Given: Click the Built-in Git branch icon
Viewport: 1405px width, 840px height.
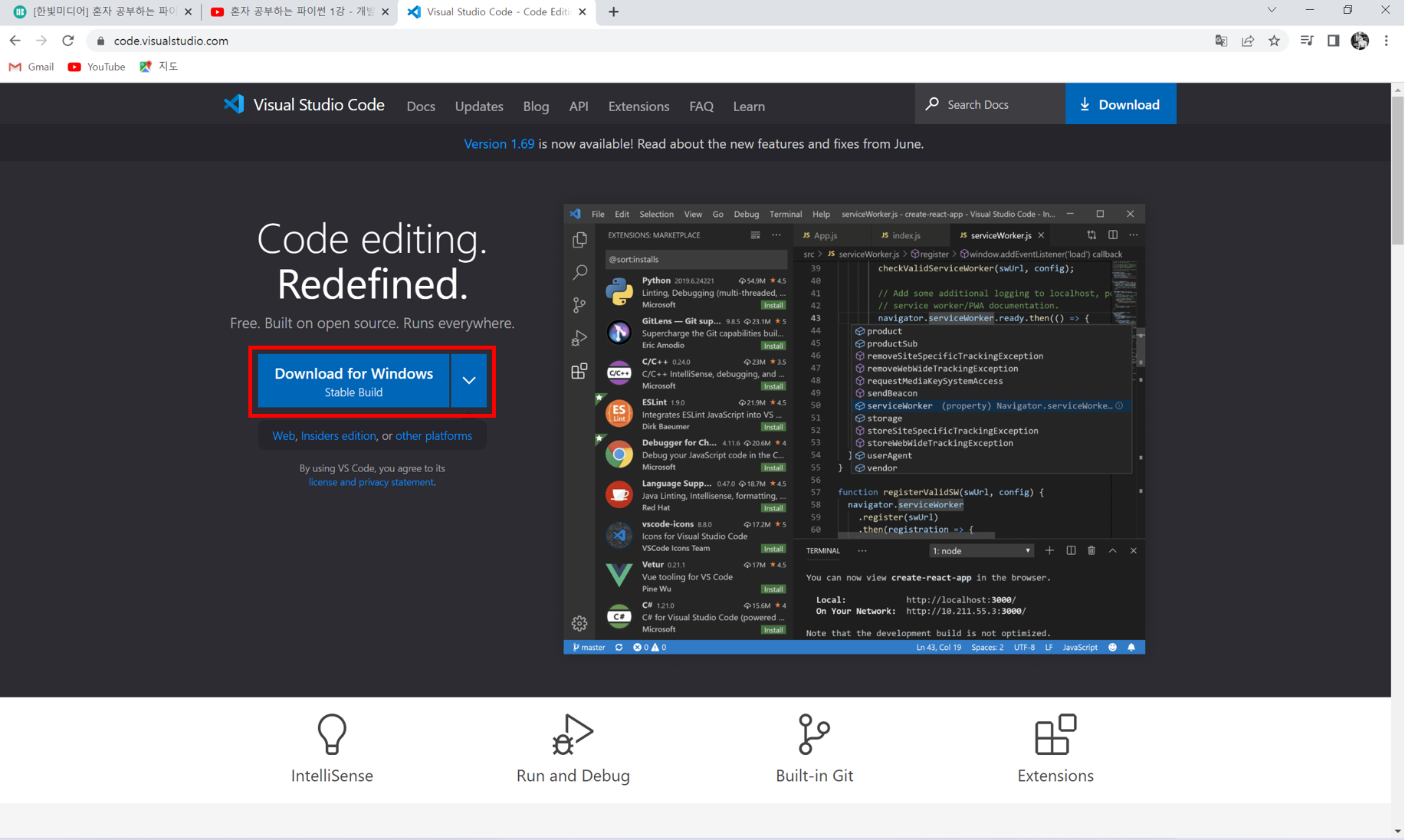Looking at the screenshot, I should point(814,734).
